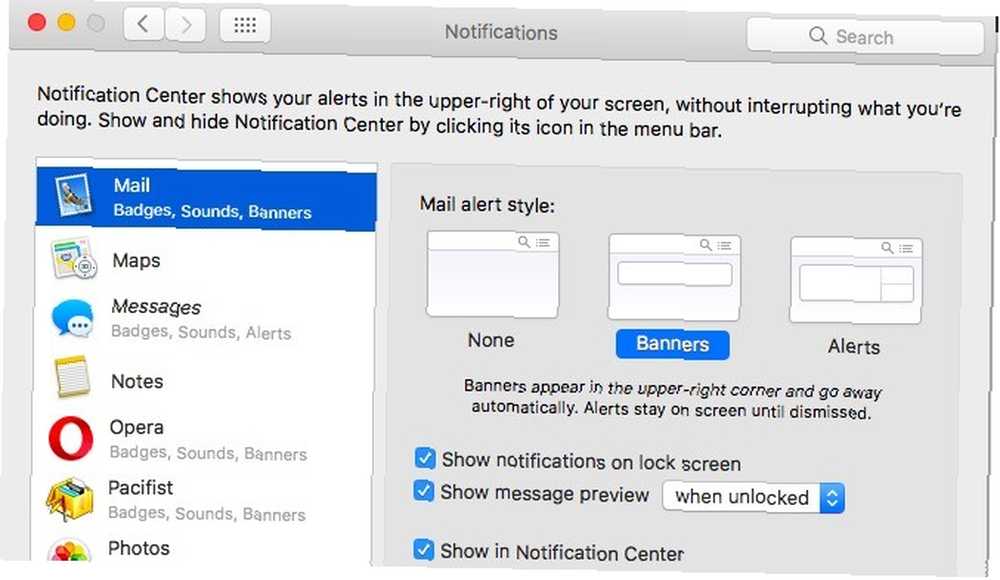The height and width of the screenshot is (580, 1000).
Task: Click the Photos app icon
Action: 69,551
